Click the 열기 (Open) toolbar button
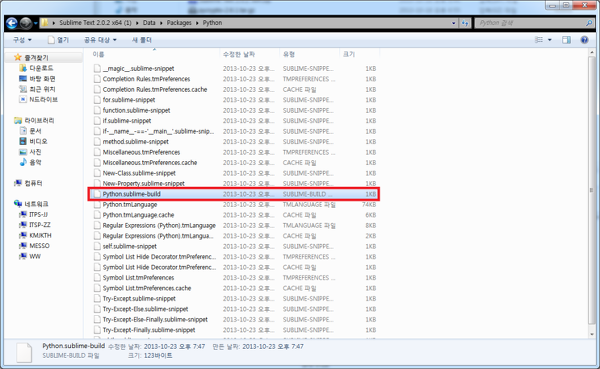Screen dimensions: 600x369 tap(58, 40)
